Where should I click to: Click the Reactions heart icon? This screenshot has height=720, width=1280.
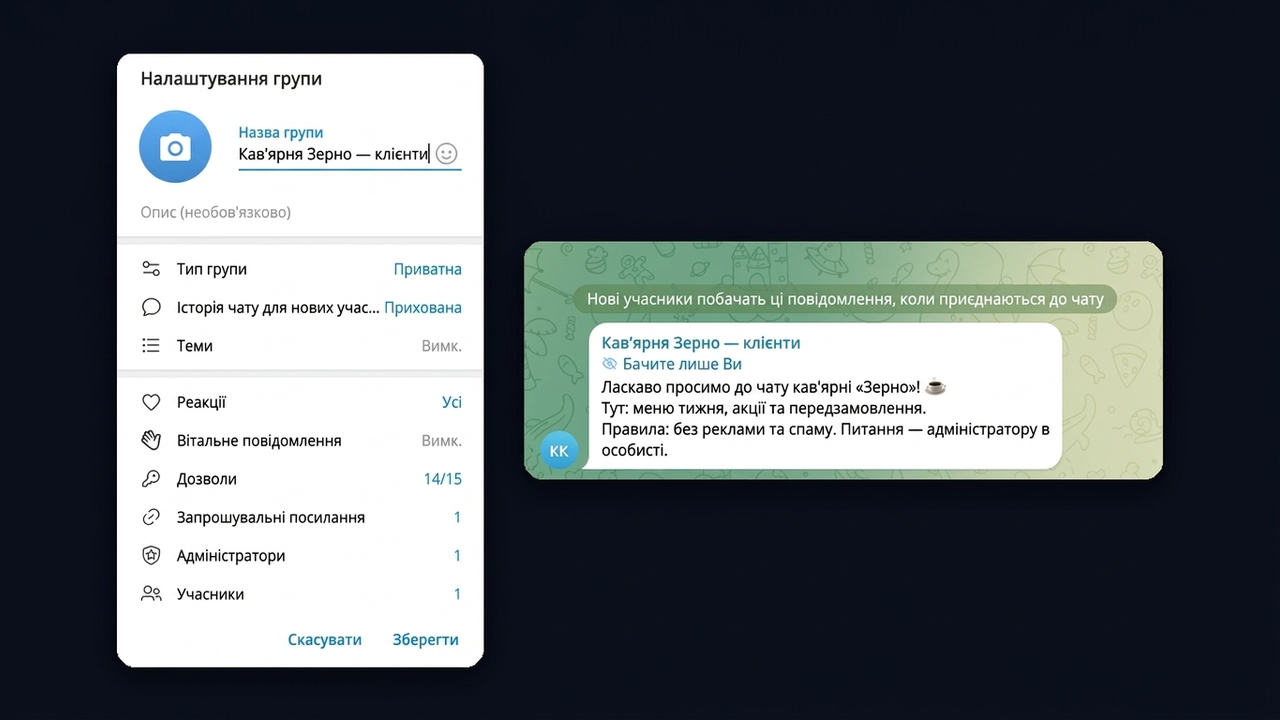(x=151, y=403)
